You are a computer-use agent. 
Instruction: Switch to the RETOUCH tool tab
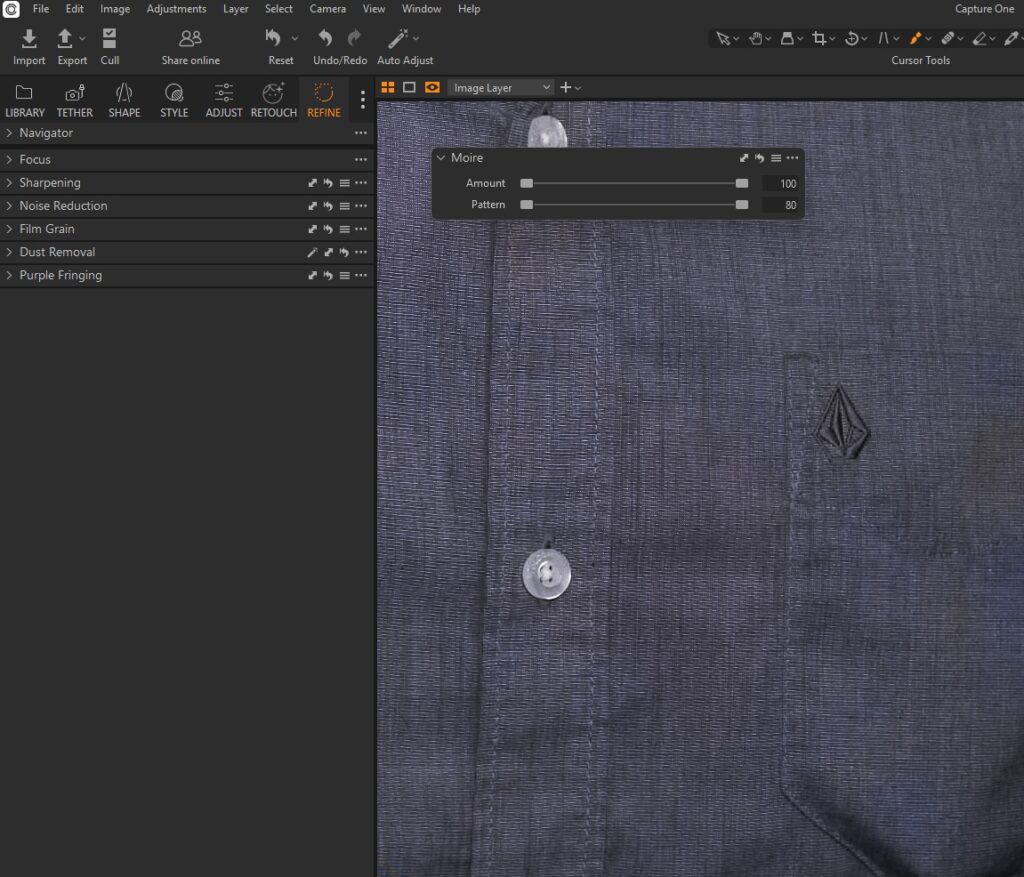(x=273, y=101)
